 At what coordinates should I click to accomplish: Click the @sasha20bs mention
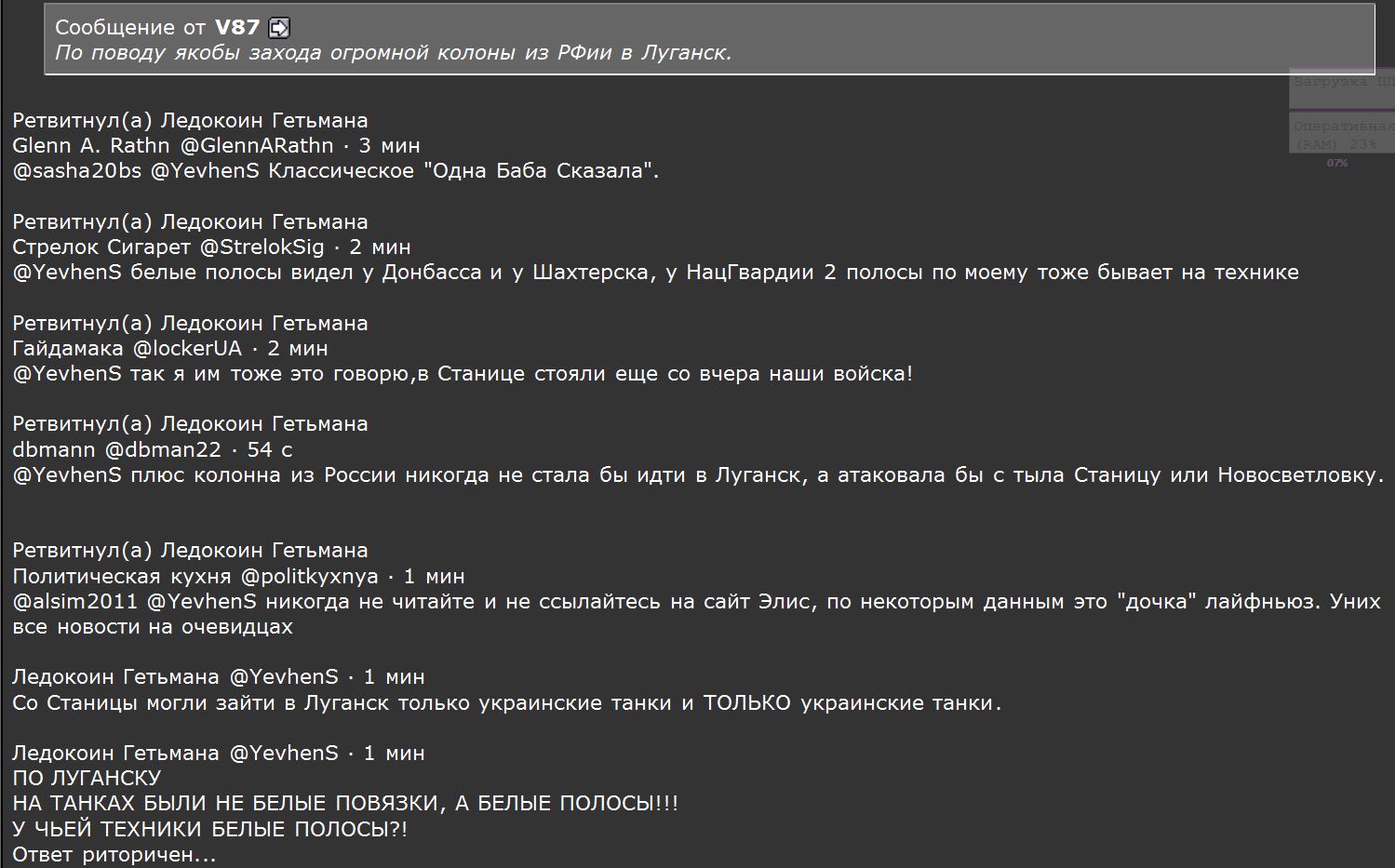coord(77,171)
